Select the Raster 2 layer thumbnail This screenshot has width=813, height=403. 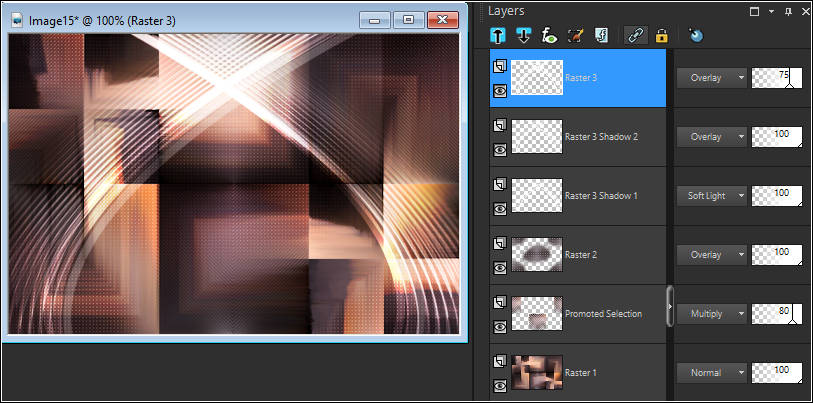pos(537,255)
